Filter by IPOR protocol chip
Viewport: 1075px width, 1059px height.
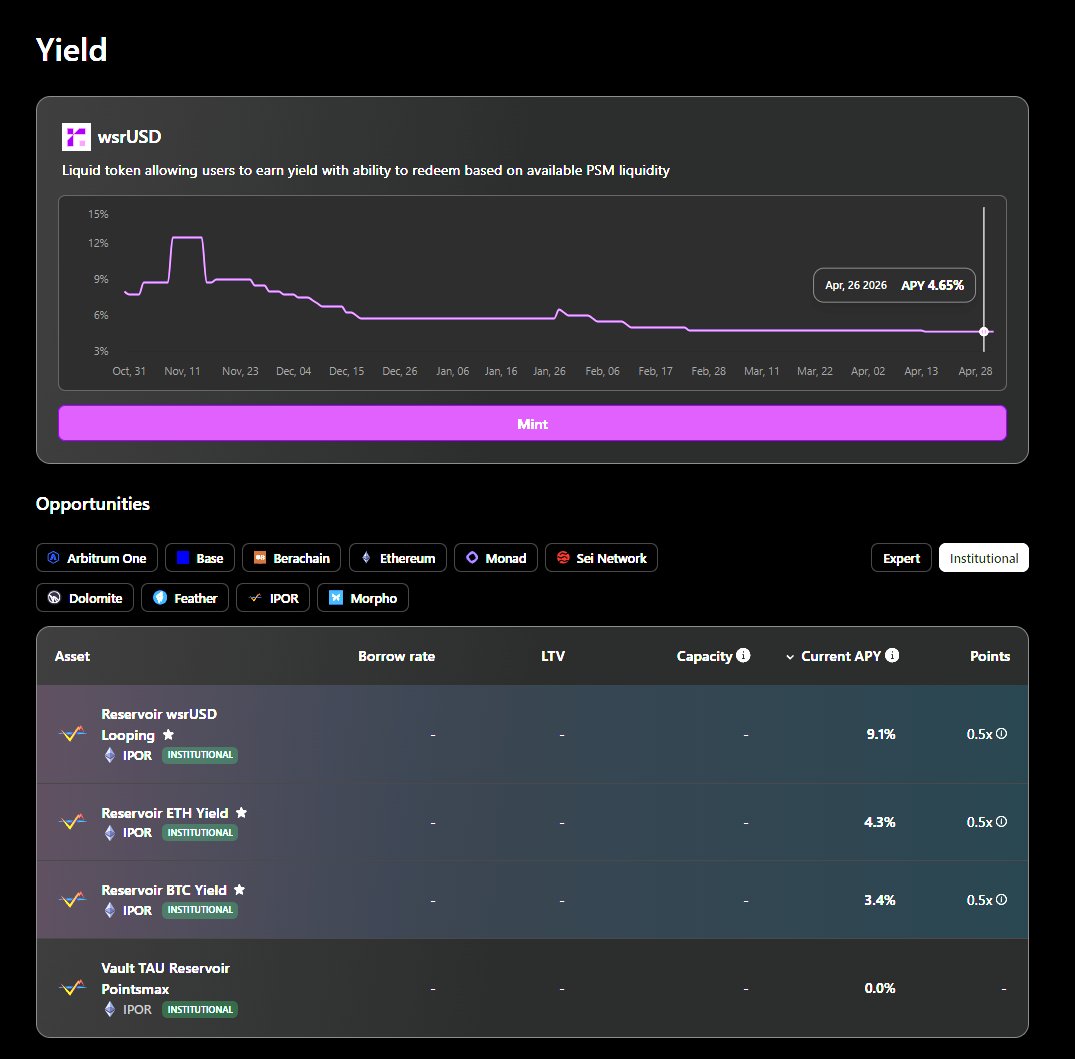(x=273, y=598)
